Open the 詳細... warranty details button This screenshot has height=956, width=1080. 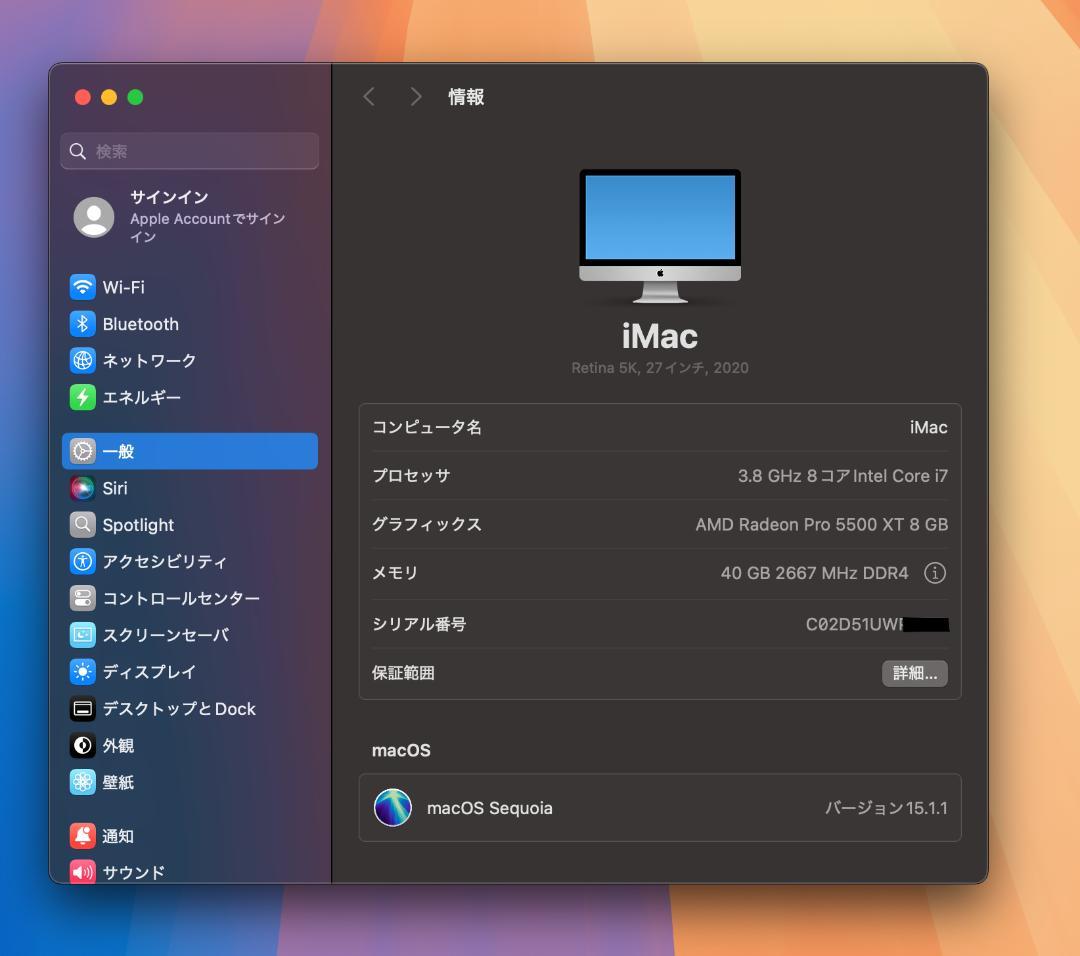(915, 673)
